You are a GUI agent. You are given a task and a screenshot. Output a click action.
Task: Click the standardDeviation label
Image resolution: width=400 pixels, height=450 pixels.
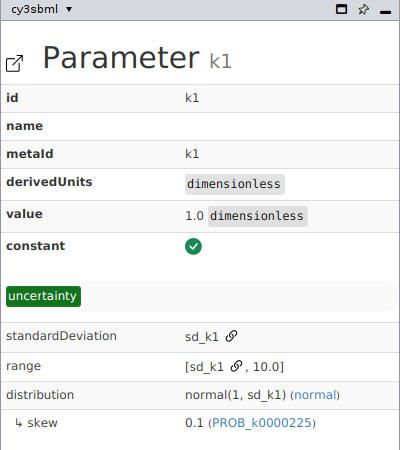pyautogui.click(x=61, y=336)
